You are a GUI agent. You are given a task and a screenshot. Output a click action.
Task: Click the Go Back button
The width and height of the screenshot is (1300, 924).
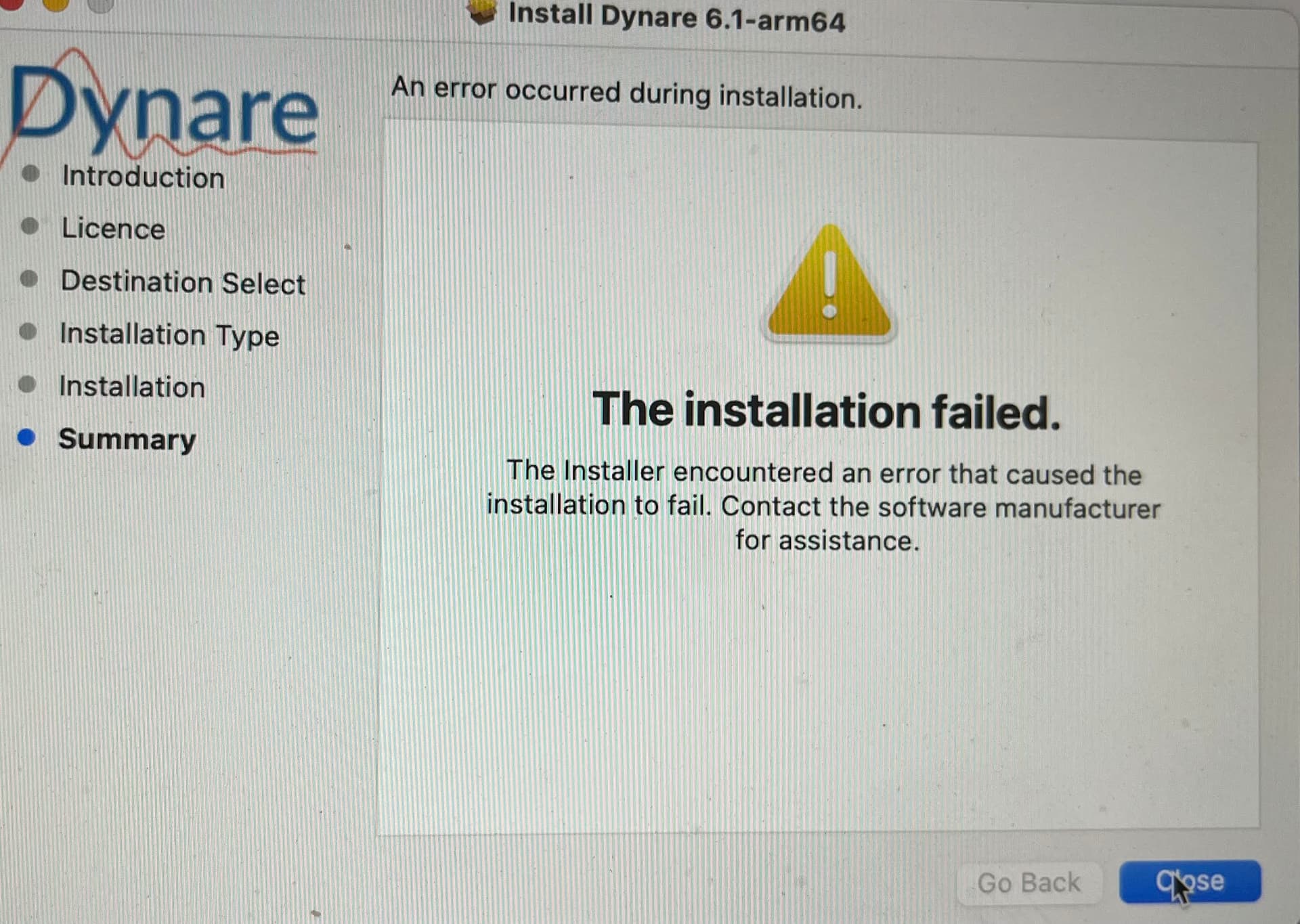pyautogui.click(x=1029, y=883)
